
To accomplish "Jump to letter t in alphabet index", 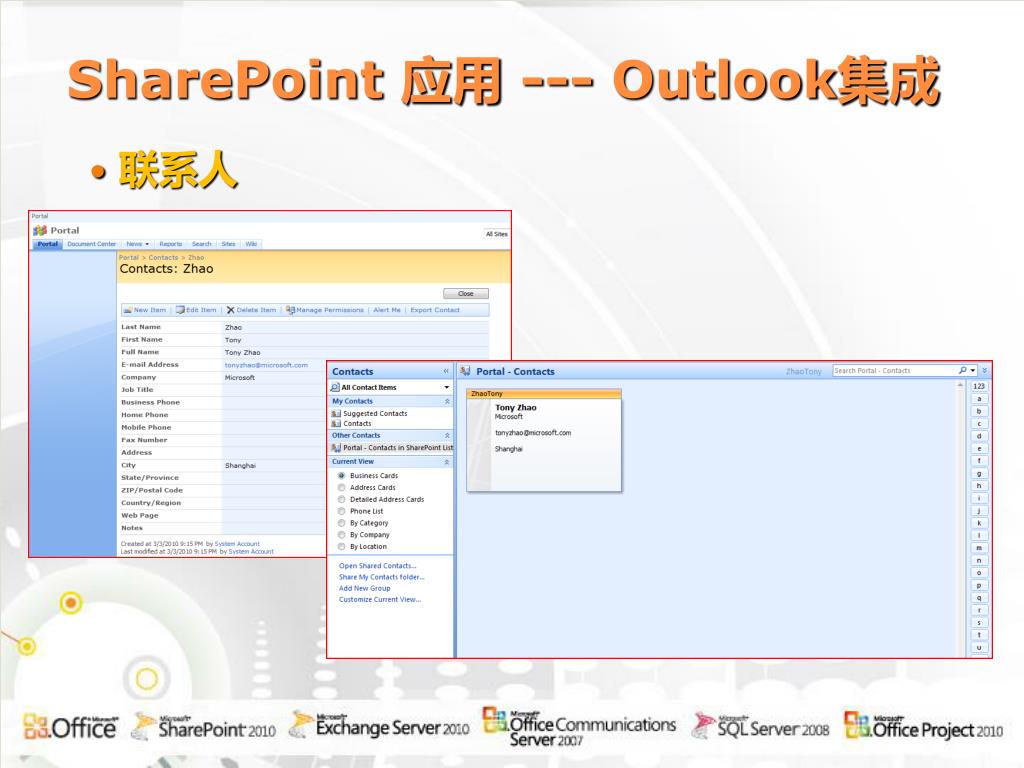I will (978, 635).
